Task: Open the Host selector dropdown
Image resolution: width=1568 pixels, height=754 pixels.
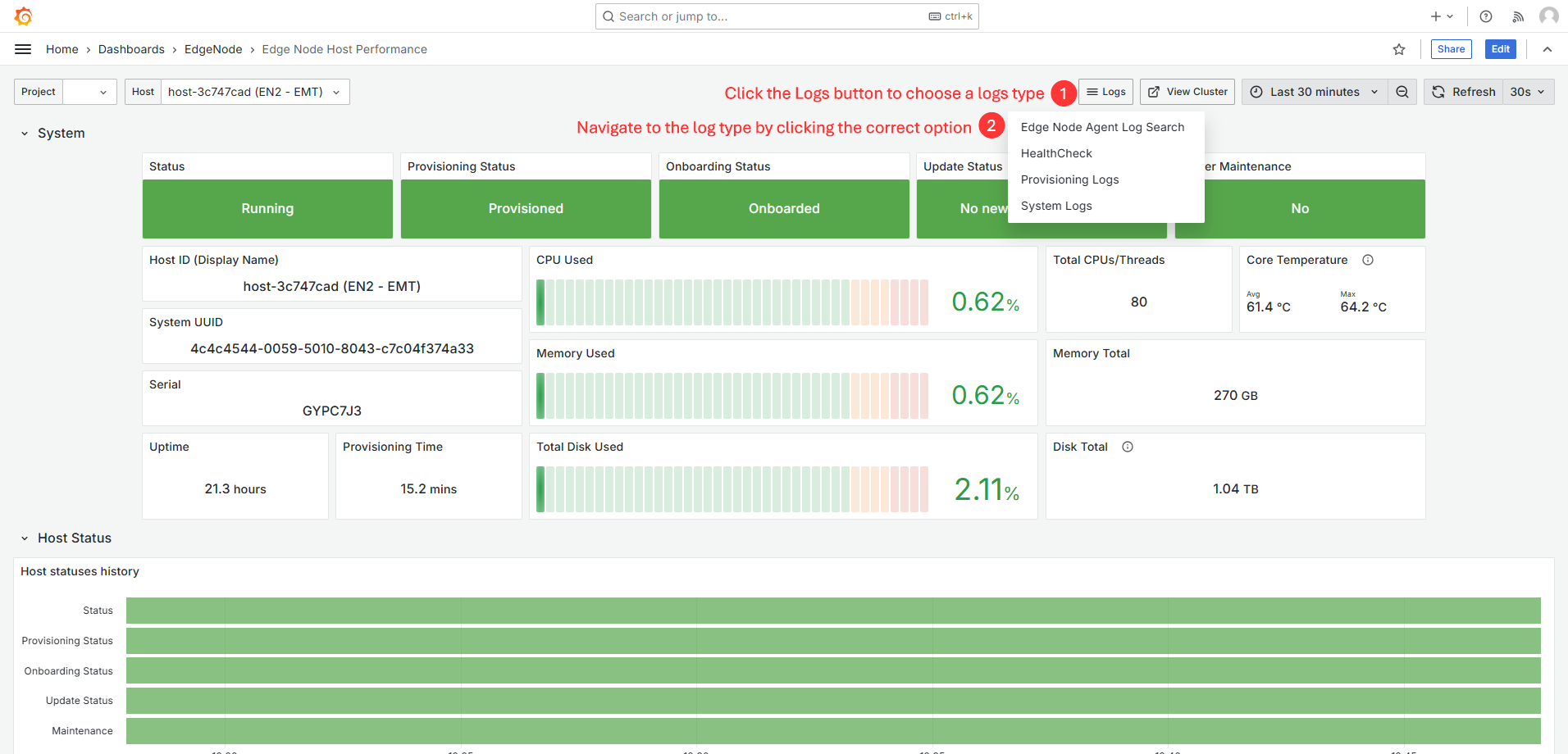Action: coord(254,92)
